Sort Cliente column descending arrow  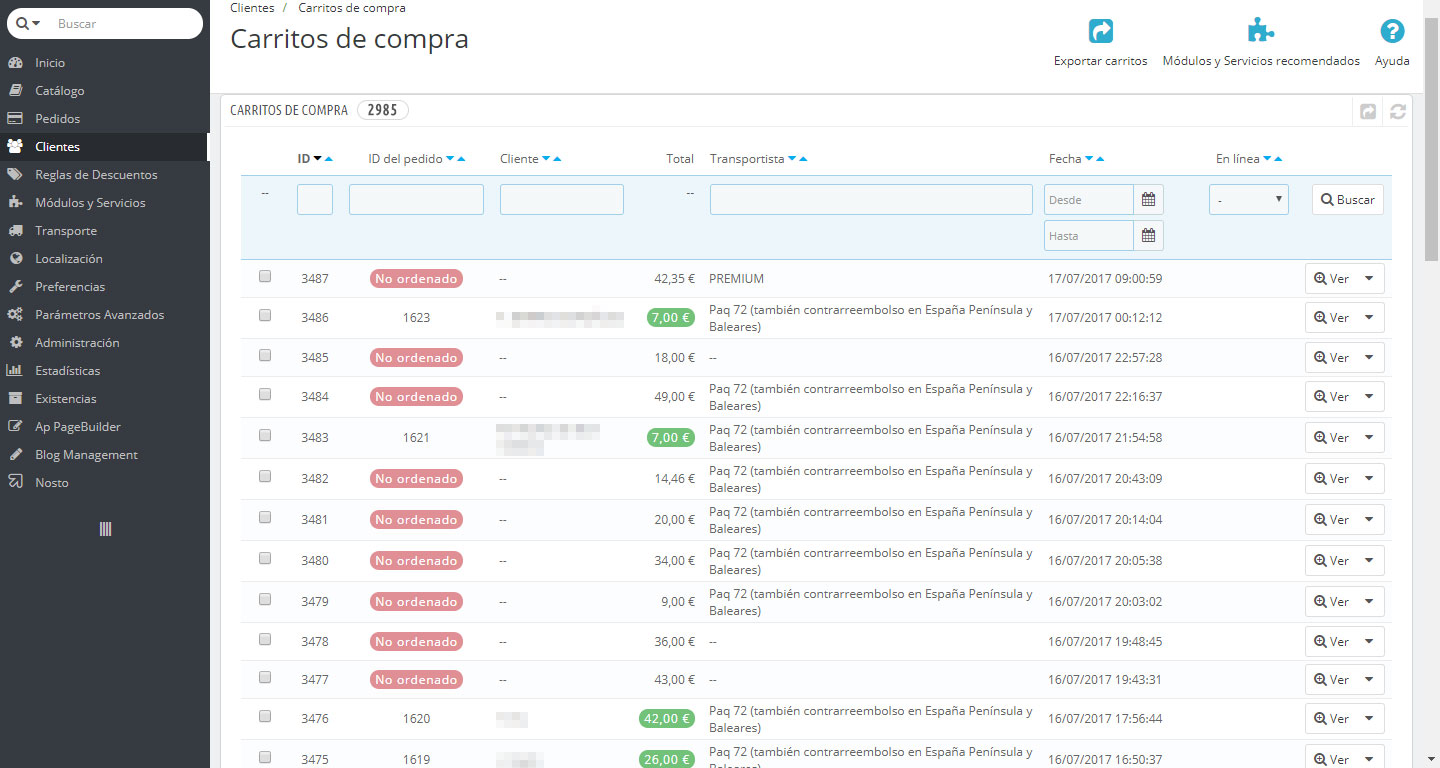click(x=546, y=159)
